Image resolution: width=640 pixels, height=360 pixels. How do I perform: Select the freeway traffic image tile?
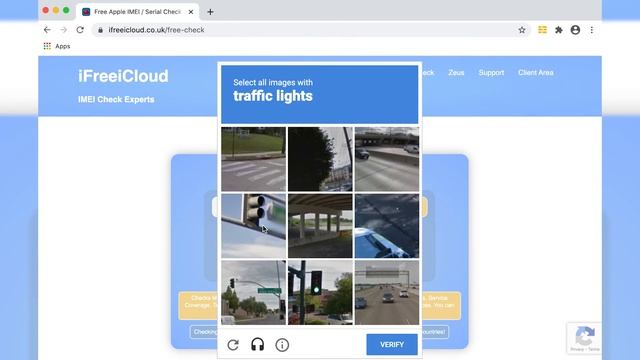click(387, 293)
